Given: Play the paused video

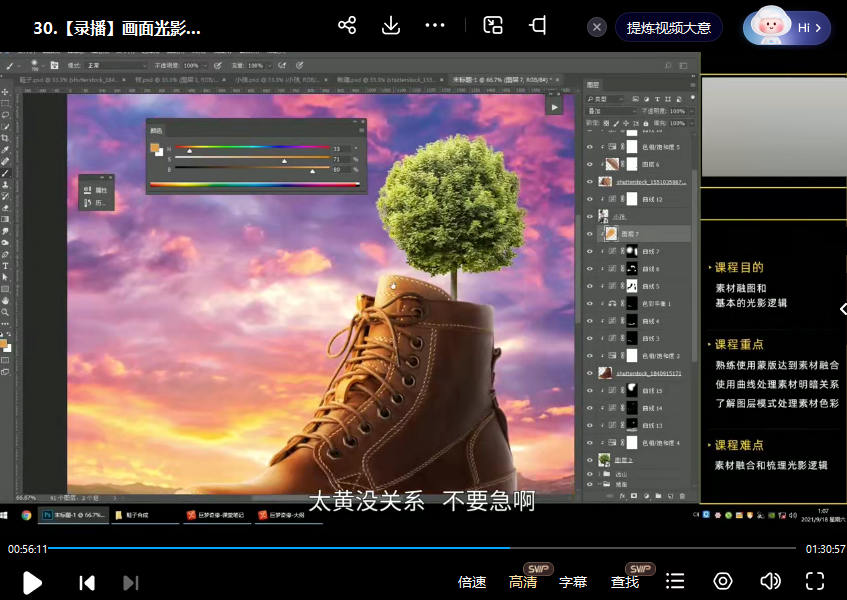Looking at the screenshot, I should tap(32, 582).
